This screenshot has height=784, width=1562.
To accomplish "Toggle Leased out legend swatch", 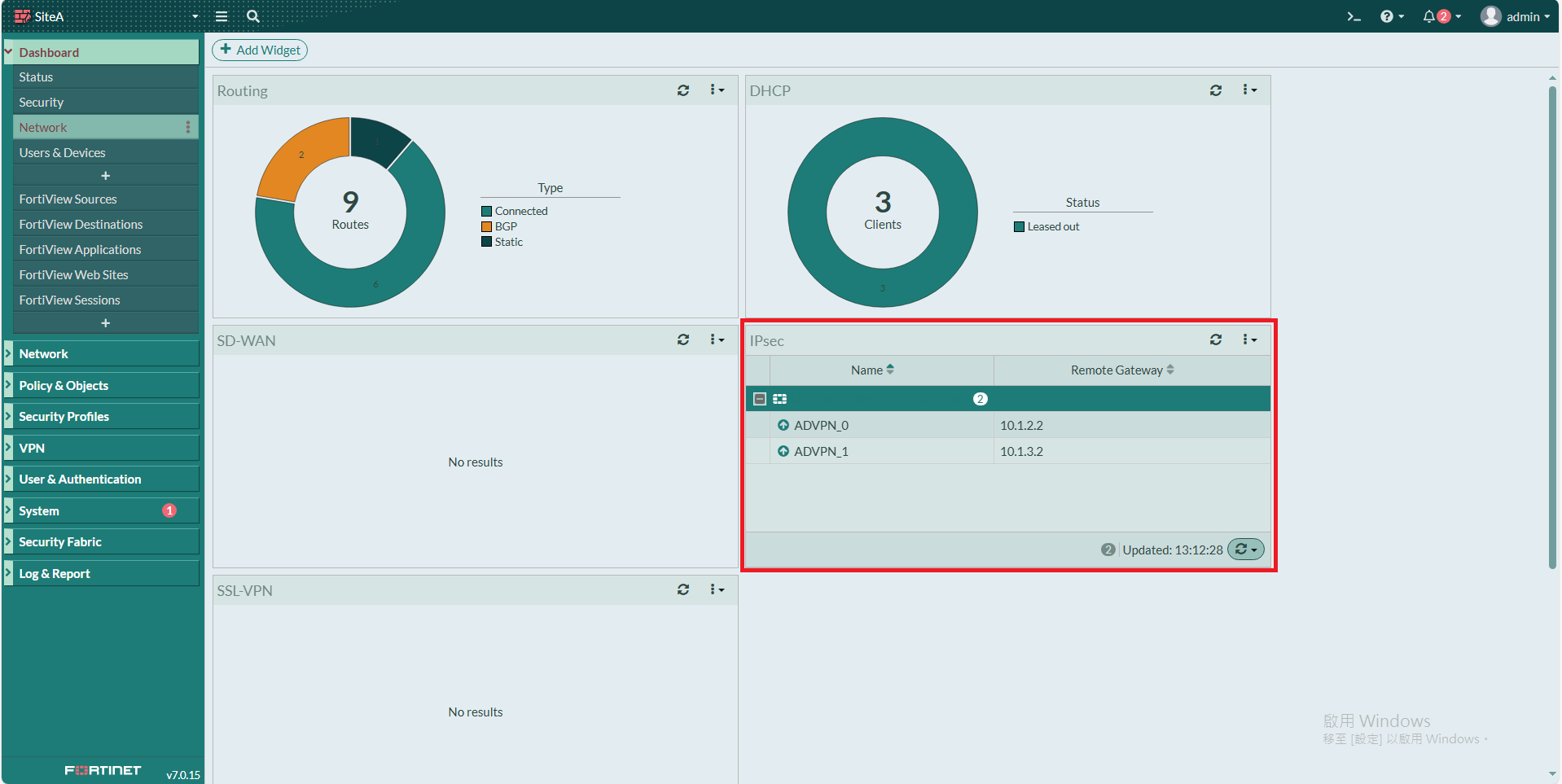I will [1019, 226].
